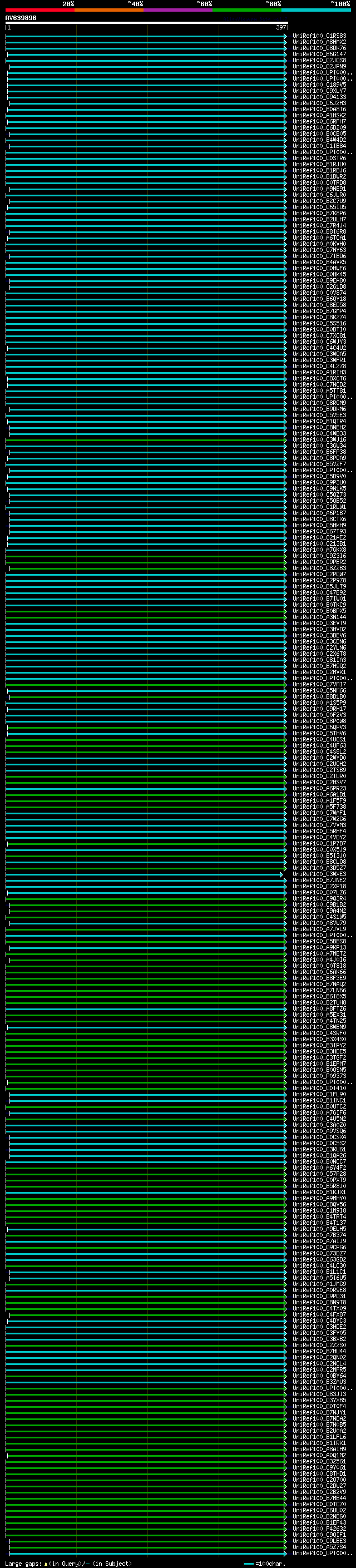Click the green alignment bar for UniRef100_Q0T818
Screen dimensions: 356x1568
point(146,966)
